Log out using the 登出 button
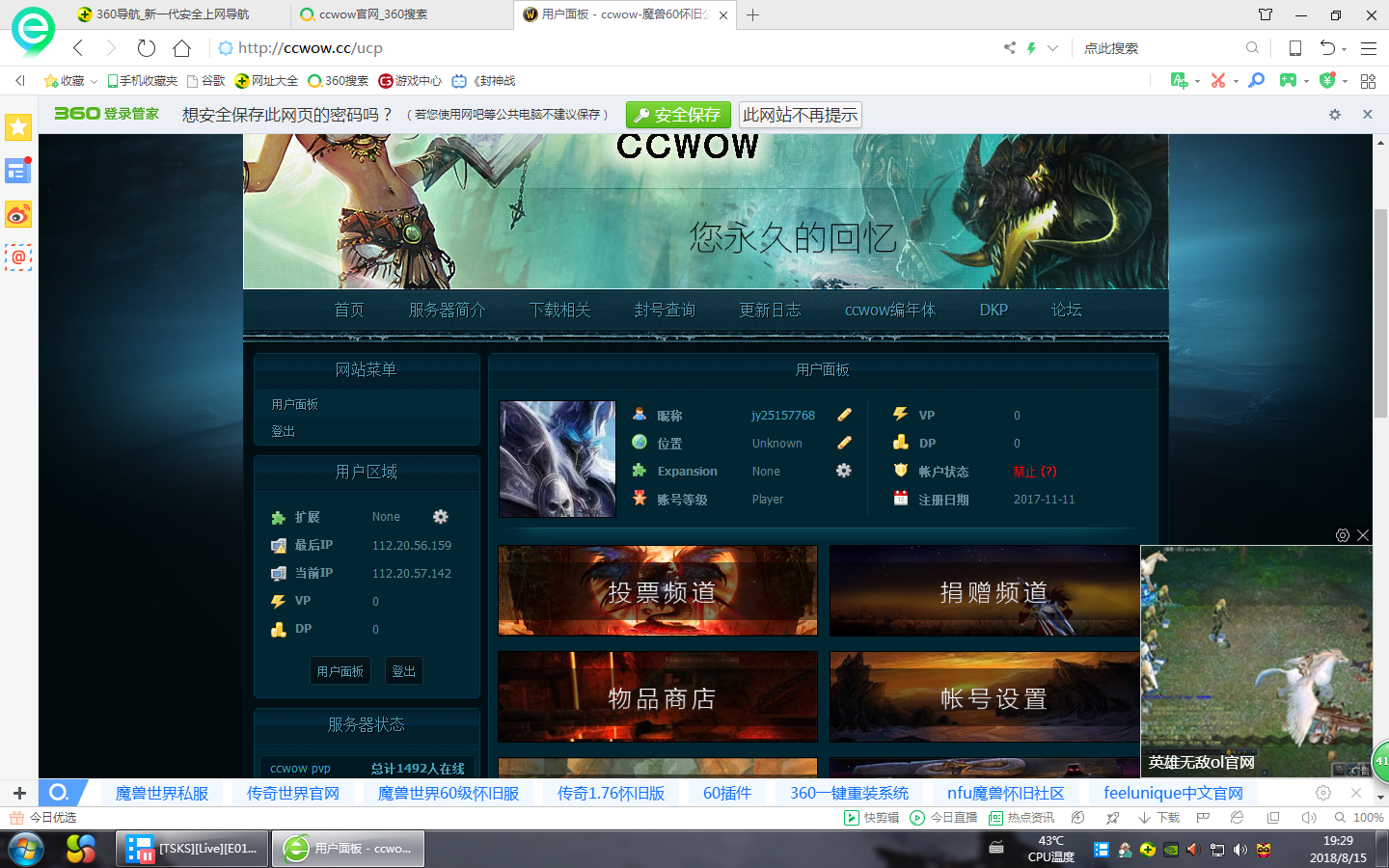This screenshot has height=868, width=1389. (403, 670)
